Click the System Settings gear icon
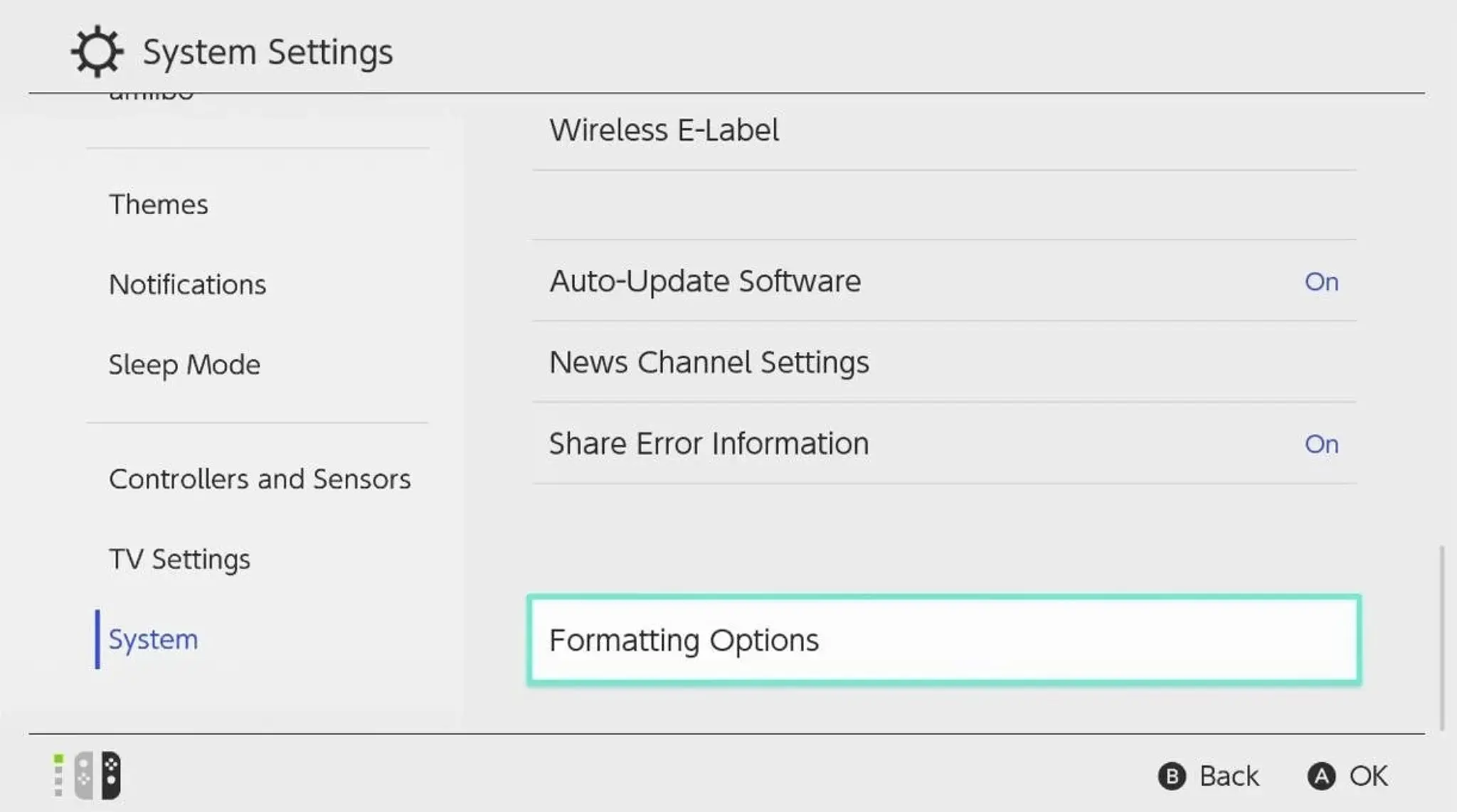Image resolution: width=1457 pixels, height=812 pixels. point(96,50)
